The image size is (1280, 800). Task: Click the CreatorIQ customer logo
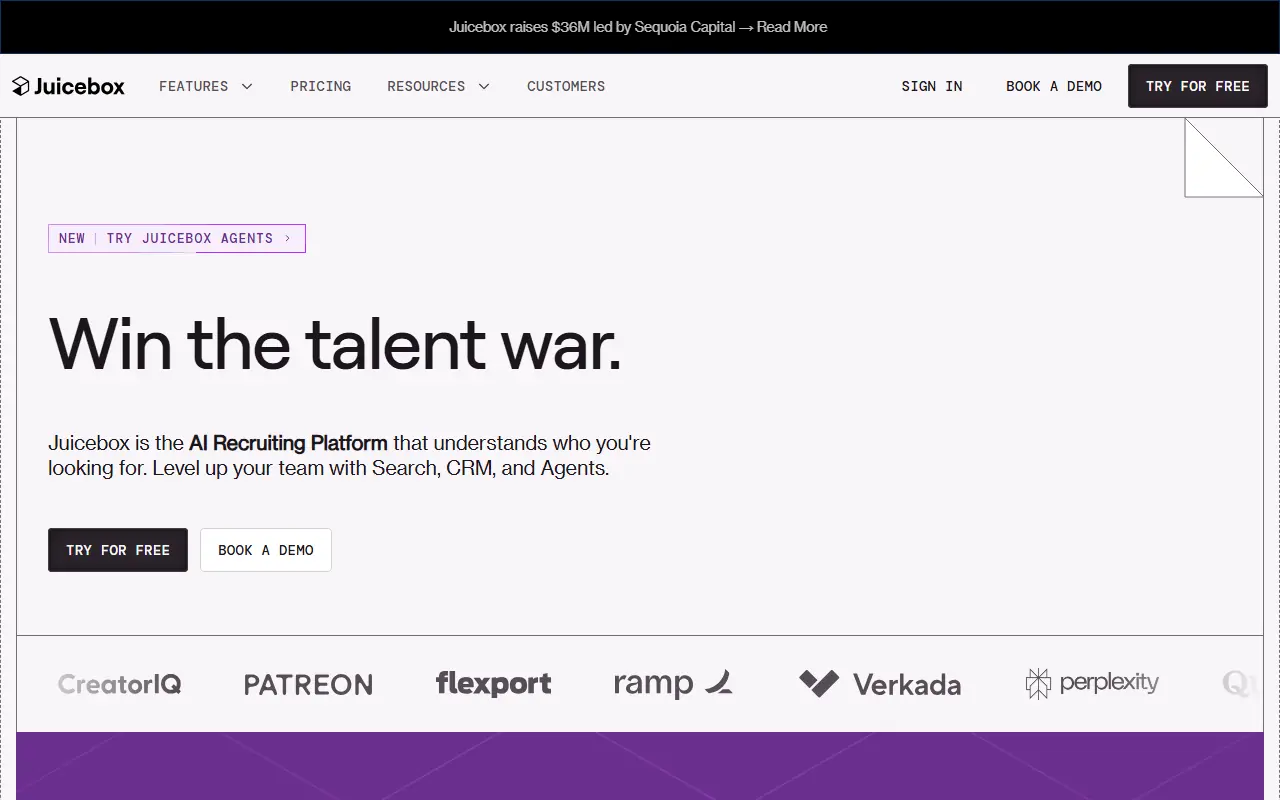click(x=119, y=684)
